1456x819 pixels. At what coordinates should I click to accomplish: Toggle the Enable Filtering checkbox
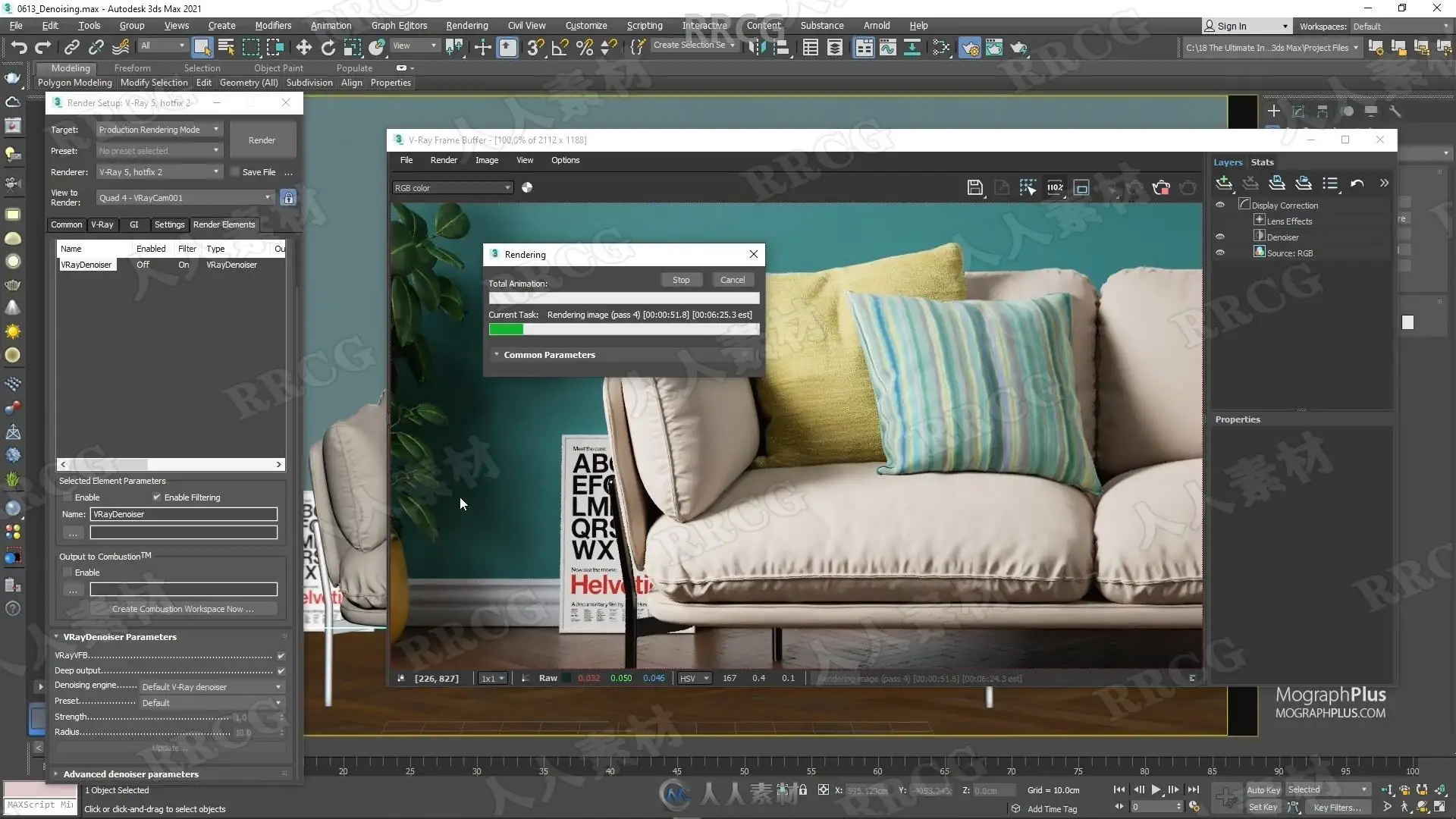[157, 497]
